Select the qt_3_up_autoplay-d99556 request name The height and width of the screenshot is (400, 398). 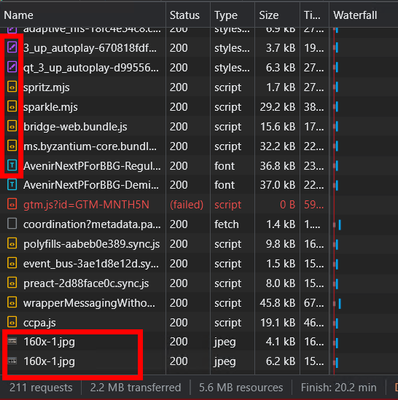coord(91,68)
